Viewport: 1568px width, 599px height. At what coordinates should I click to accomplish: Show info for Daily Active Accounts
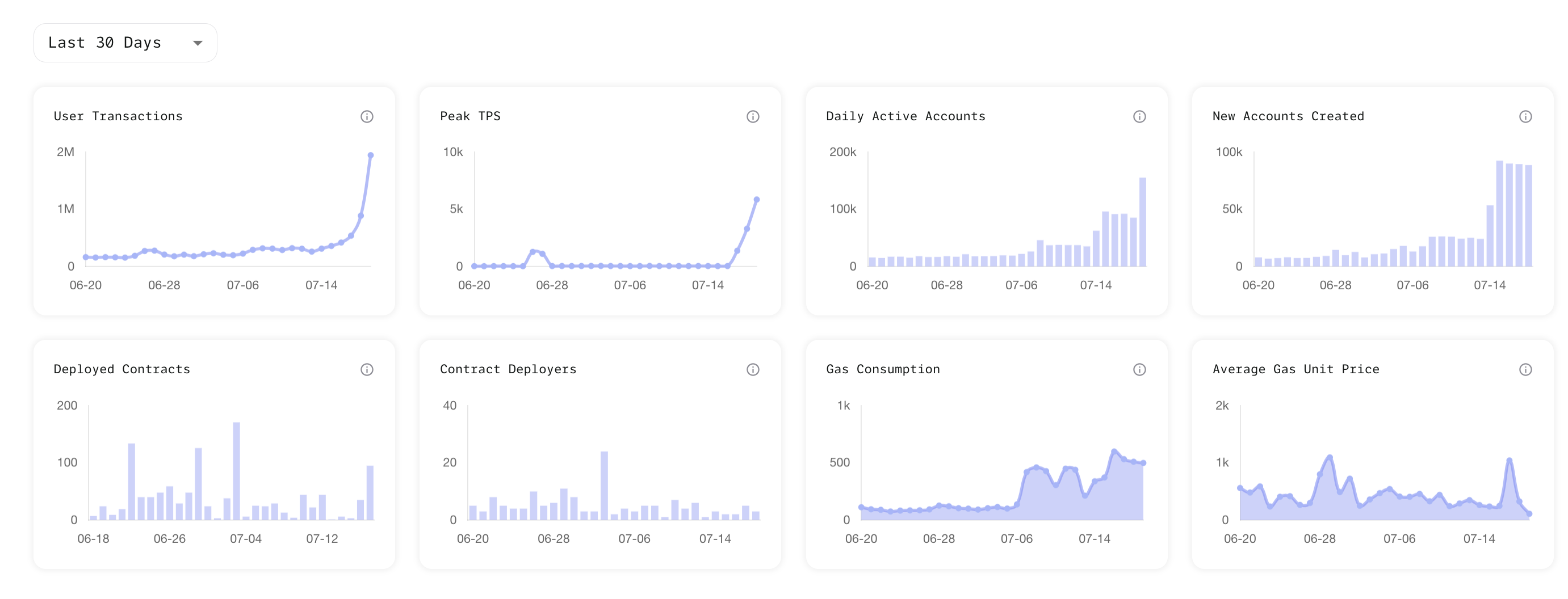(x=1139, y=116)
